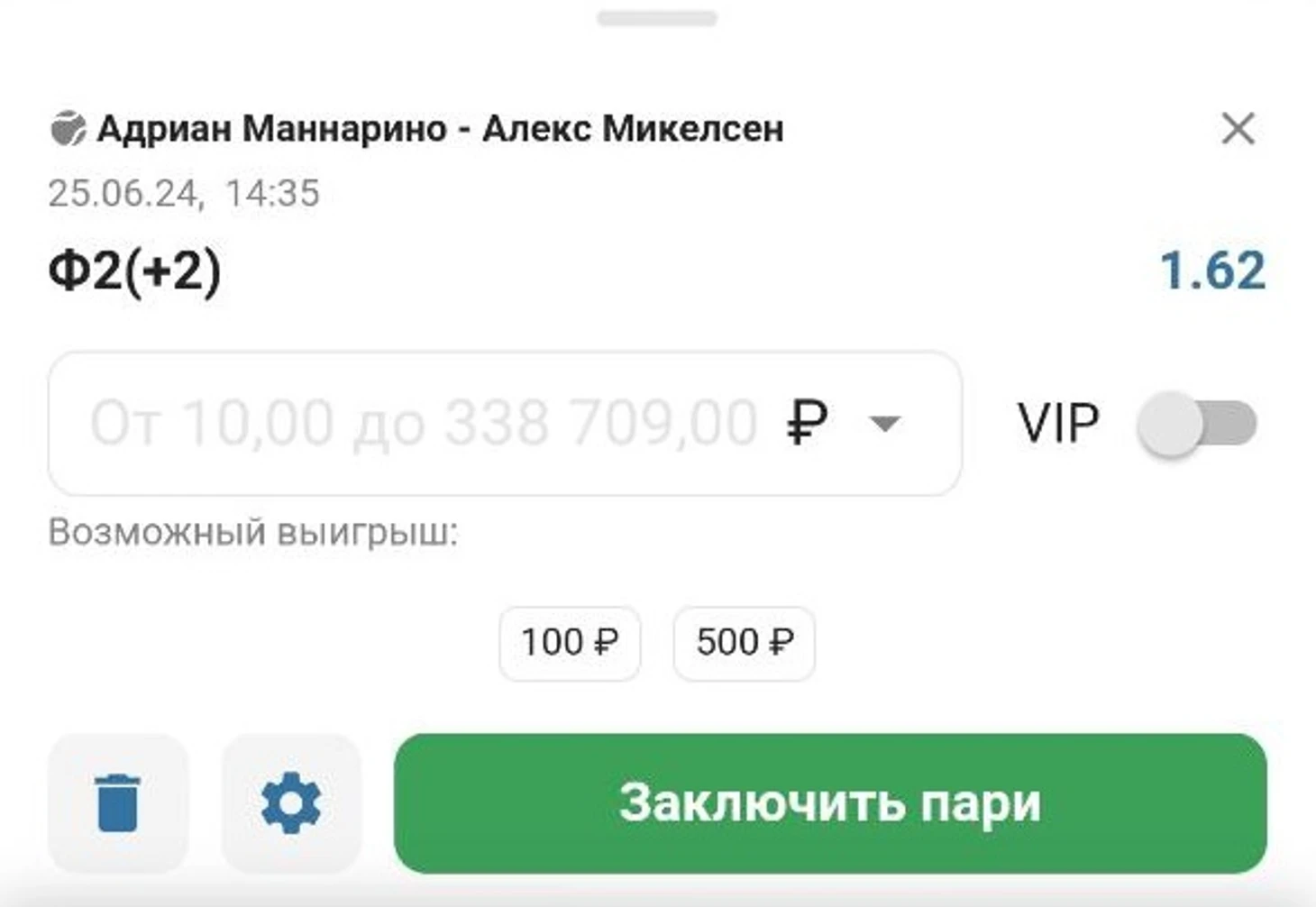Open player name Алекс Микелсен
This screenshot has height=907, width=1316.
(633, 129)
